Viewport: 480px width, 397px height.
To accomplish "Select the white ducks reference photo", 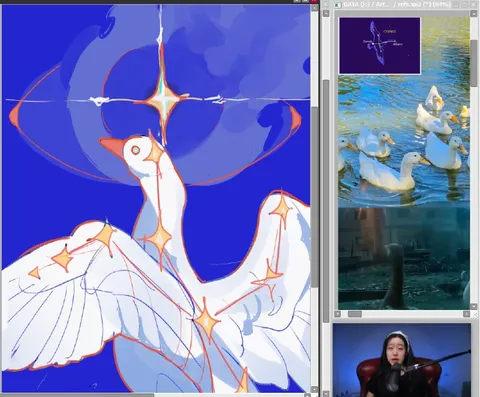I will click(x=404, y=140).
